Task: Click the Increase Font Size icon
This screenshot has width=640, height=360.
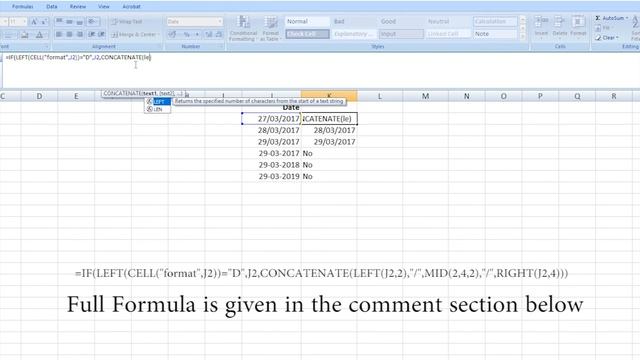Action: 34,22
